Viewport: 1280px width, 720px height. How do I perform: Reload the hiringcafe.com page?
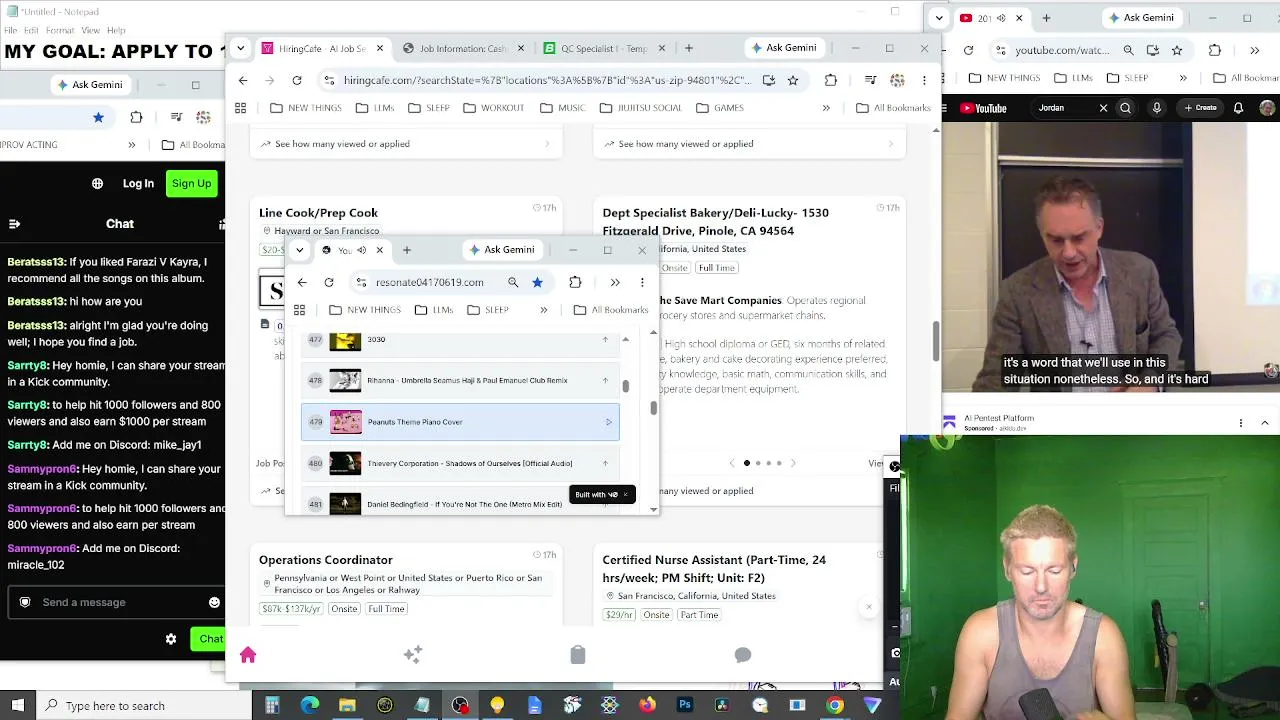(x=297, y=80)
